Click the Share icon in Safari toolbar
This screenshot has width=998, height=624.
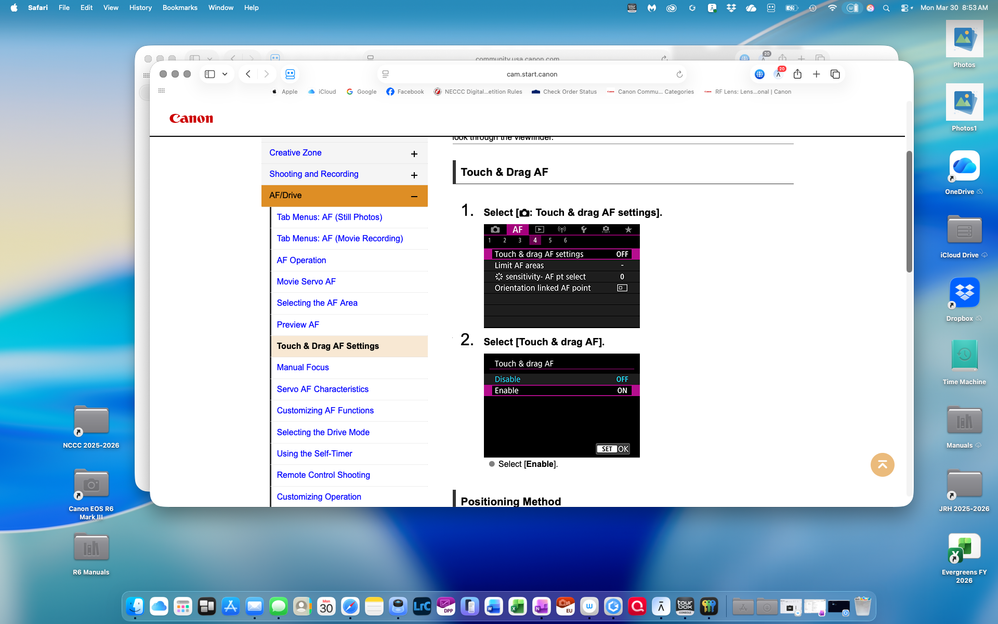(x=797, y=74)
